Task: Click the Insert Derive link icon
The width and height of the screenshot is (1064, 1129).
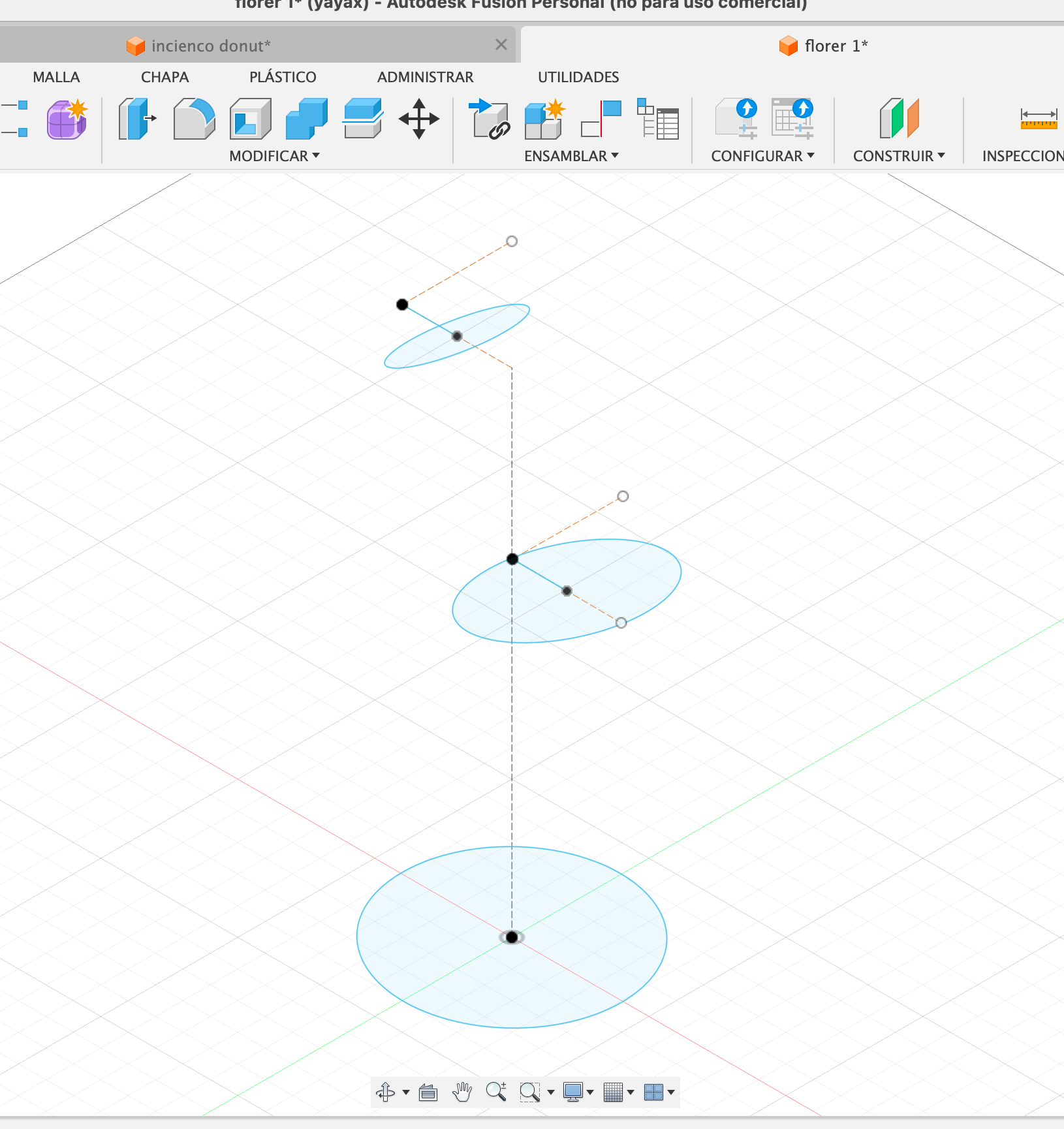Action: click(x=490, y=119)
